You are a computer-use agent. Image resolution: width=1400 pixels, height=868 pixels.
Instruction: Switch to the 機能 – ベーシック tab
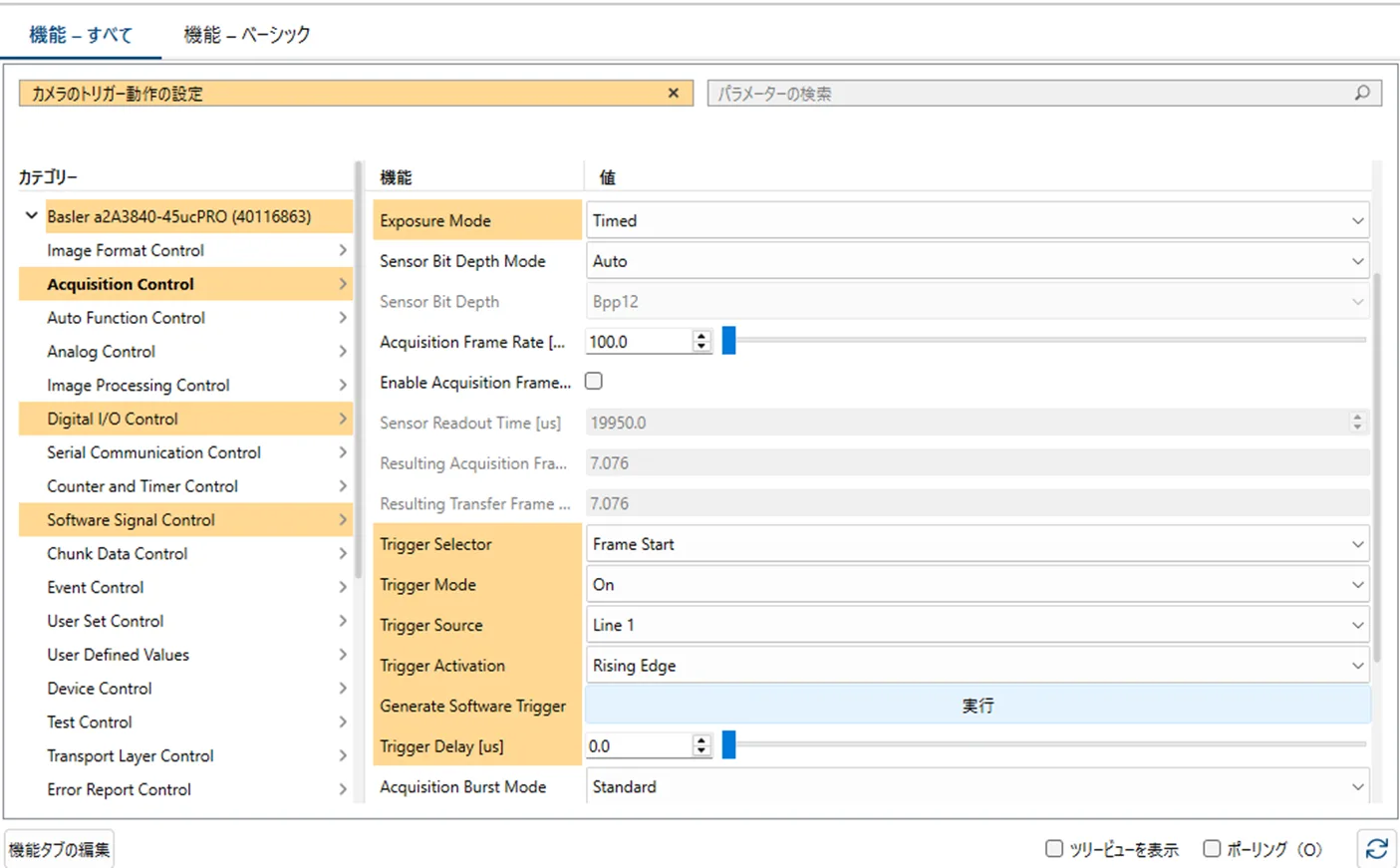[247, 35]
